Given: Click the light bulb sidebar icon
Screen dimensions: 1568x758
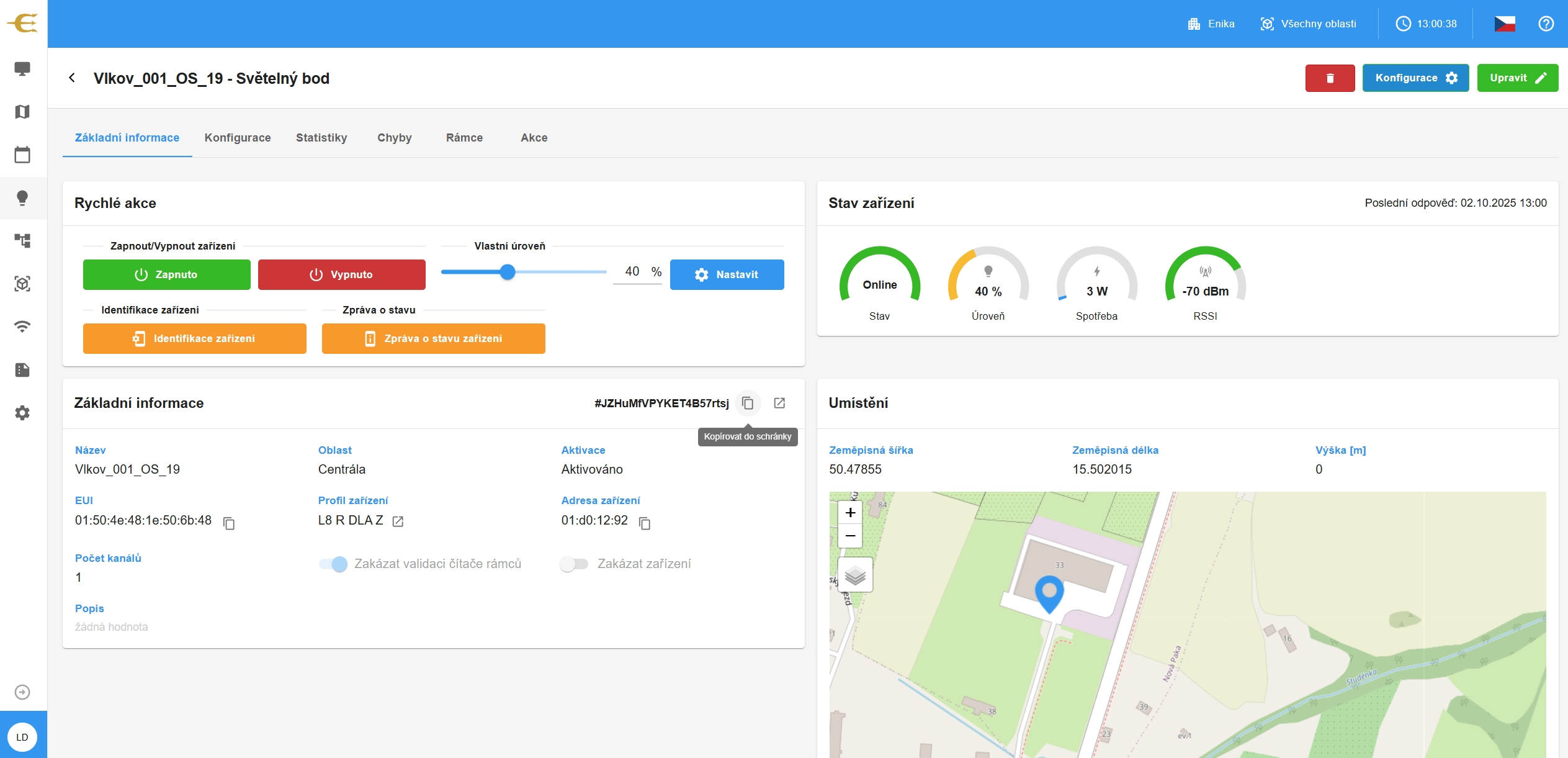Looking at the screenshot, I should click(22, 198).
